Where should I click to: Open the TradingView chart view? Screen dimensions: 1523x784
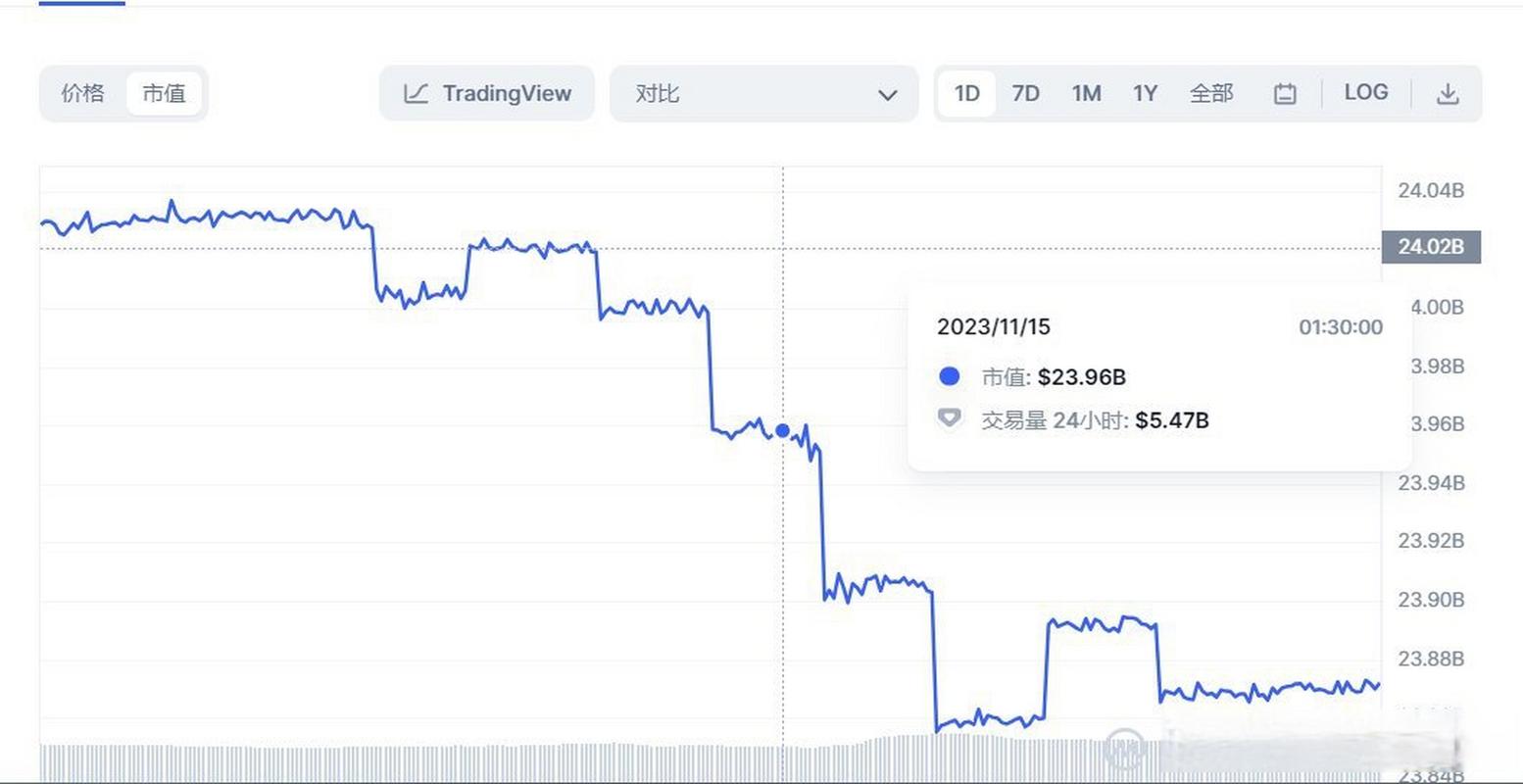(x=486, y=93)
